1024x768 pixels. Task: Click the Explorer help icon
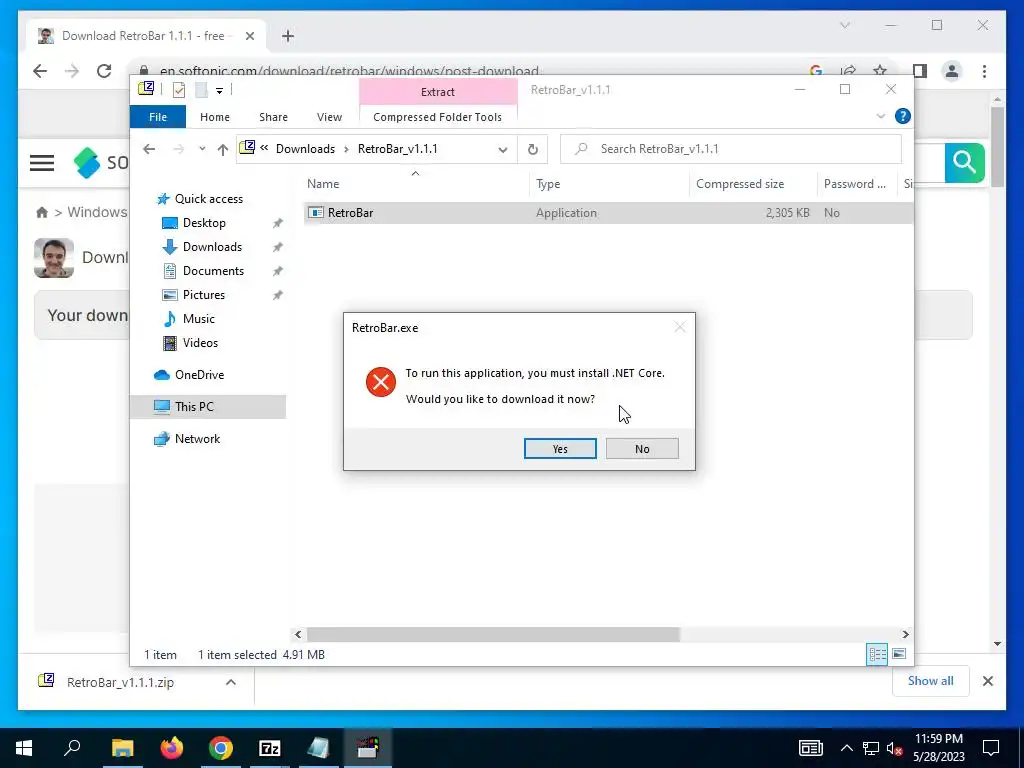pyautogui.click(x=903, y=116)
